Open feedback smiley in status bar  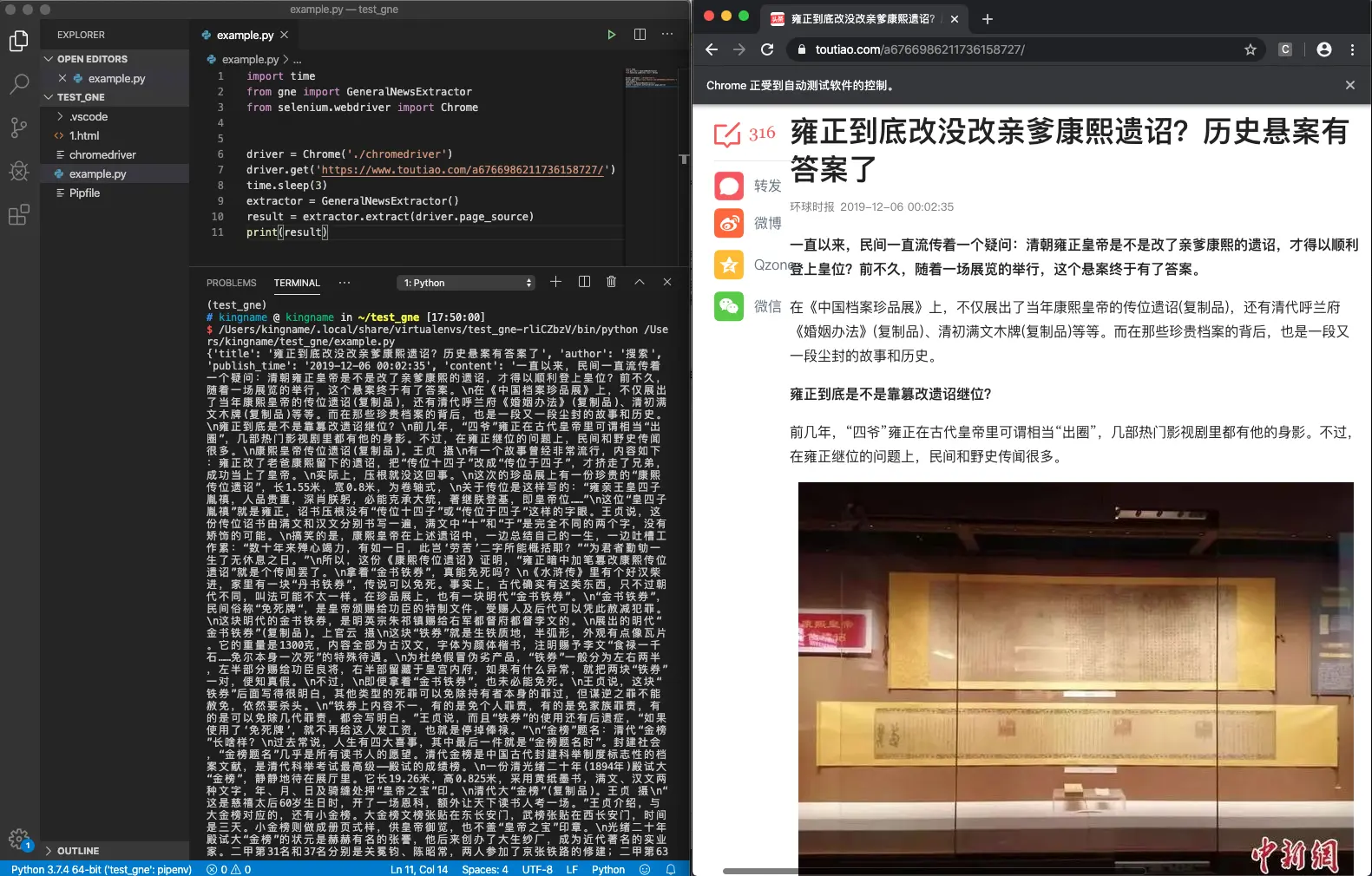(645, 869)
